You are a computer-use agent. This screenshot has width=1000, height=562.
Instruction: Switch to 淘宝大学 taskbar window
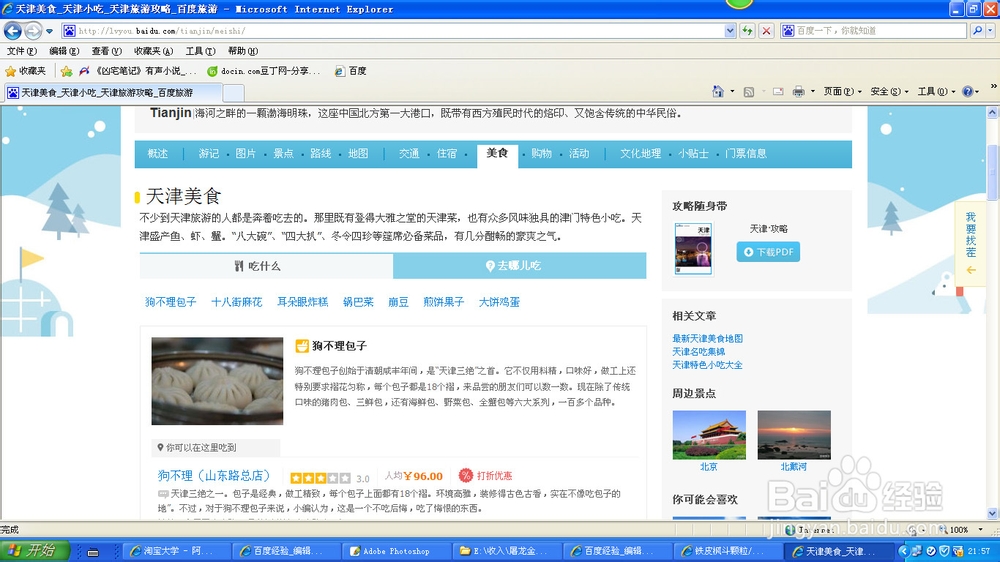[176, 551]
